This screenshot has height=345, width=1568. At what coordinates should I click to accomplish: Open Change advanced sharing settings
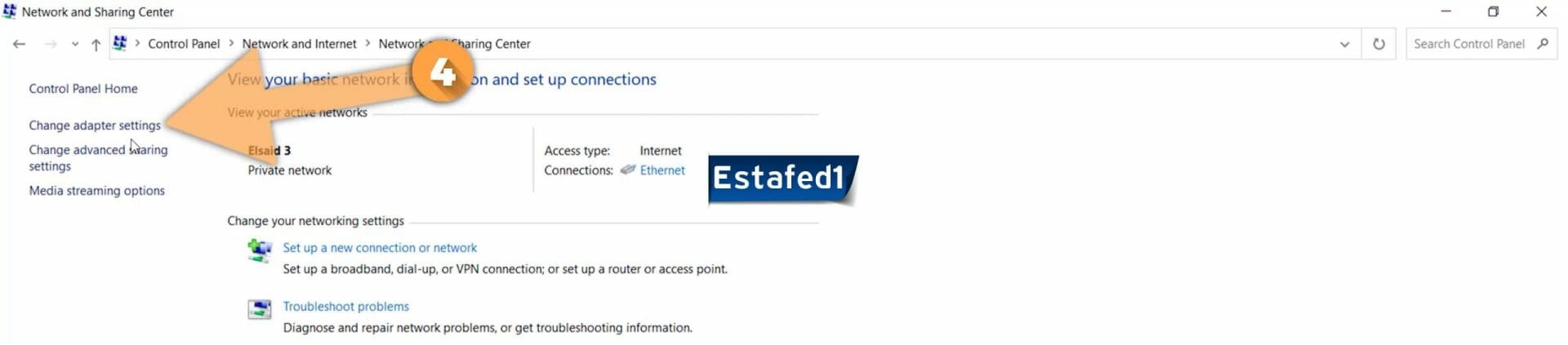click(98, 158)
